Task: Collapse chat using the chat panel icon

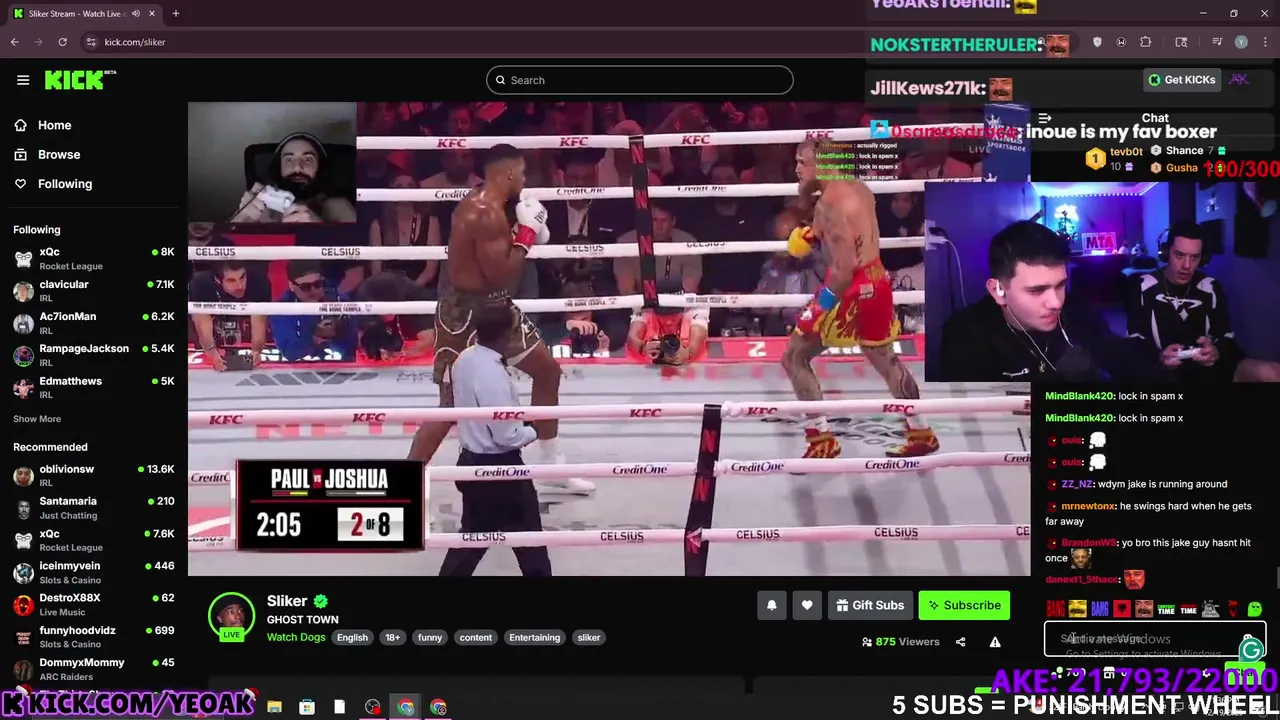Action: [x=1045, y=118]
